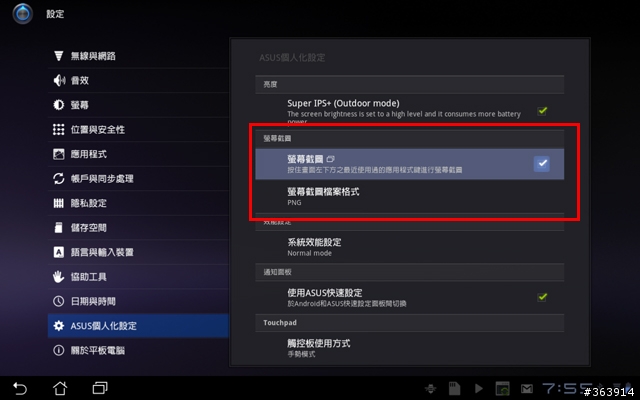Image resolution: width=640 pixels, height=400 pixels.
Task: Click the small icon next to 螢幕截圖 title
Action: 331,159
